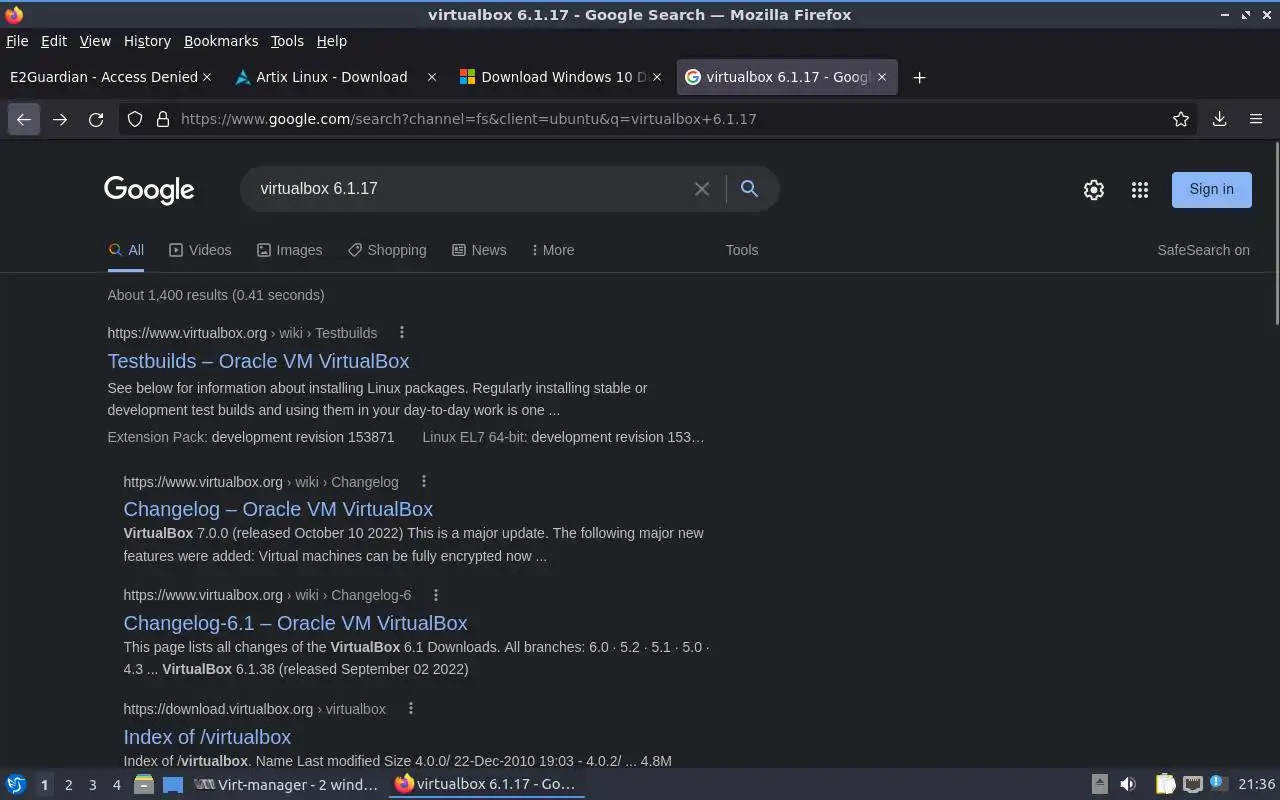
Task: Open the search Tools options
Action: coord(742,250)
